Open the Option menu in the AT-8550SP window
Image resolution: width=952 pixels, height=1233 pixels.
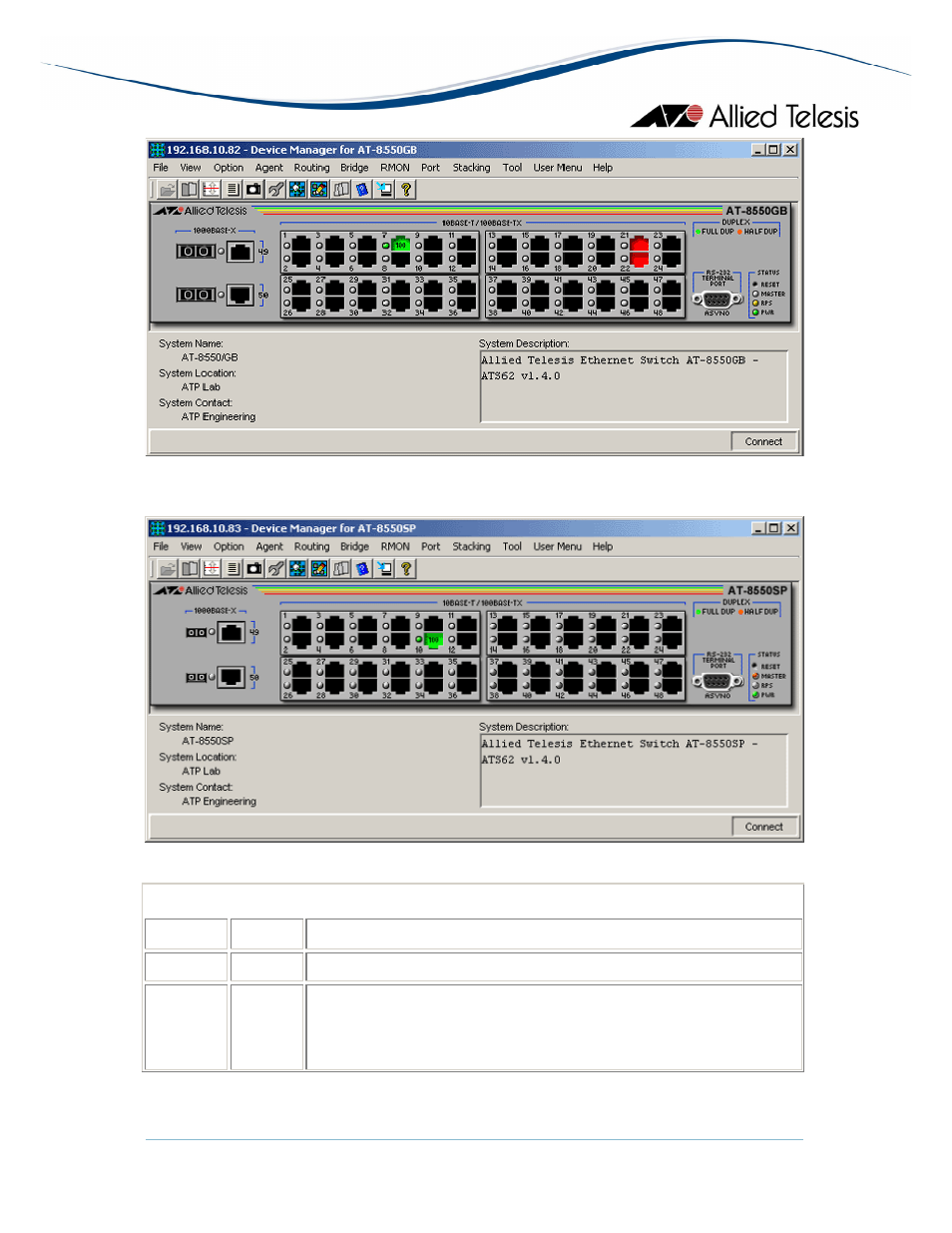pos(229,547)
